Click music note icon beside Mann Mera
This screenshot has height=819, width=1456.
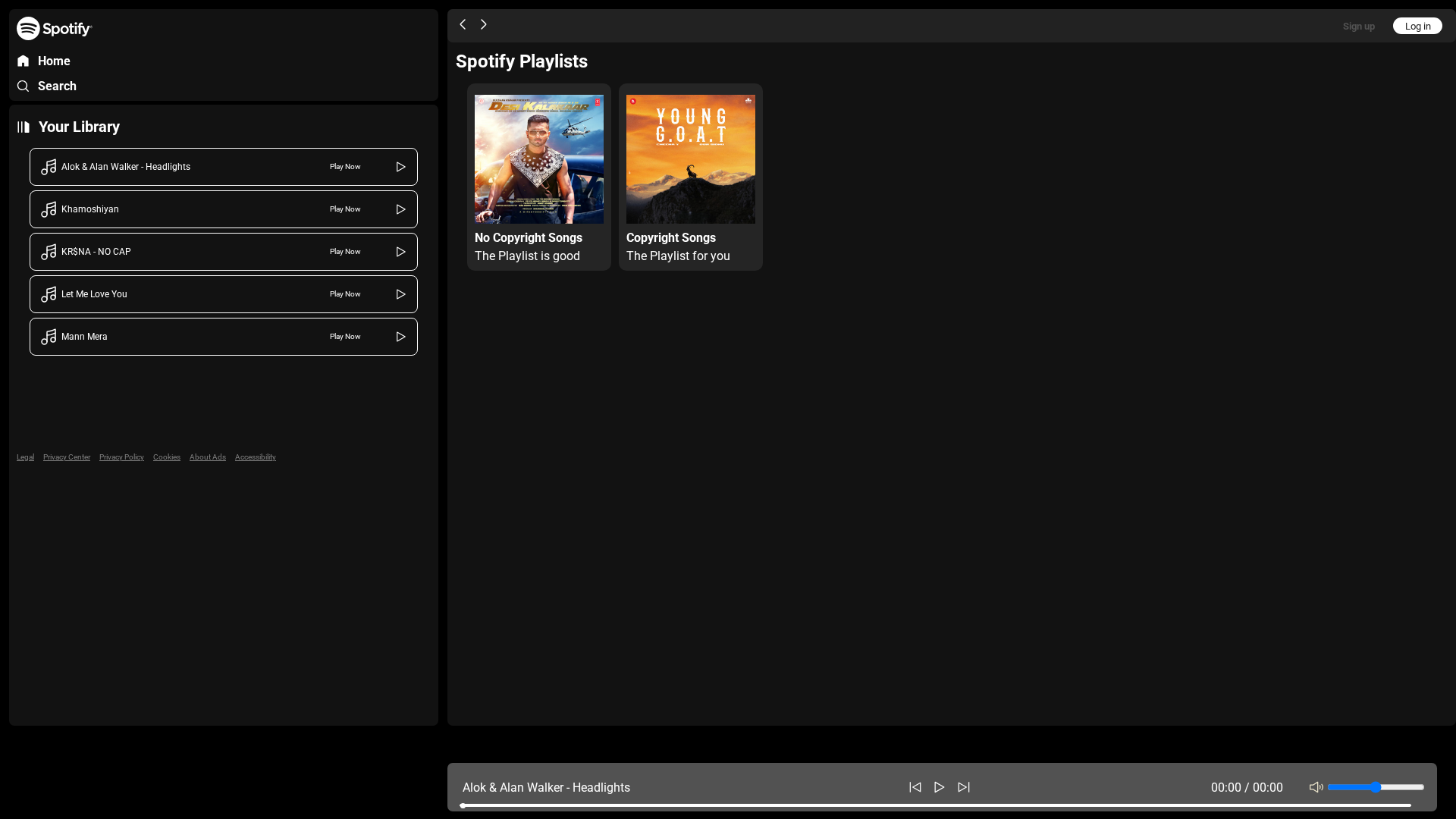pyautogui.click(x=49, y=337)
